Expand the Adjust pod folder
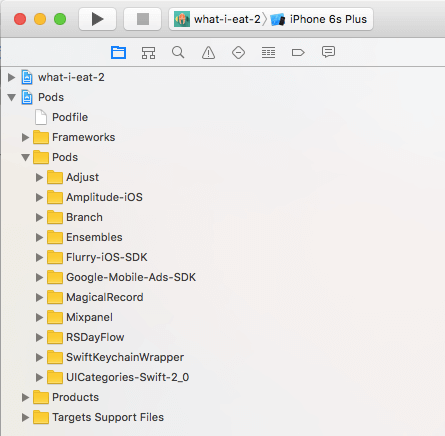445x436 pixels. [x=39, y=177]
